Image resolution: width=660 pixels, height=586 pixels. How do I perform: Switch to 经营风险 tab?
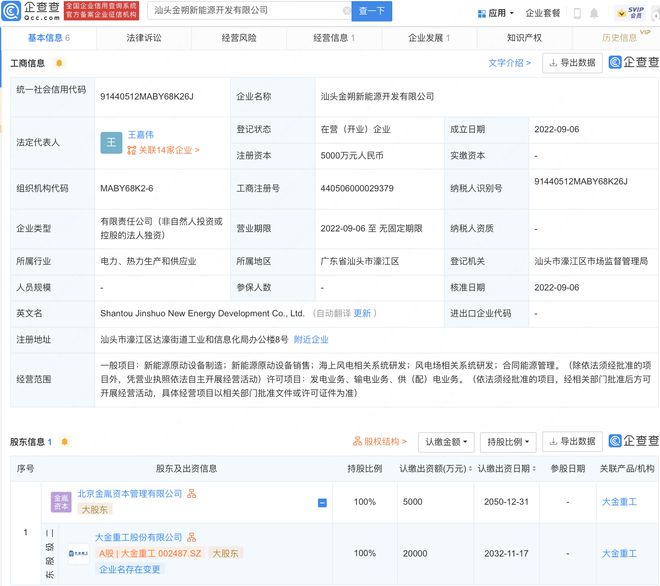239,38
